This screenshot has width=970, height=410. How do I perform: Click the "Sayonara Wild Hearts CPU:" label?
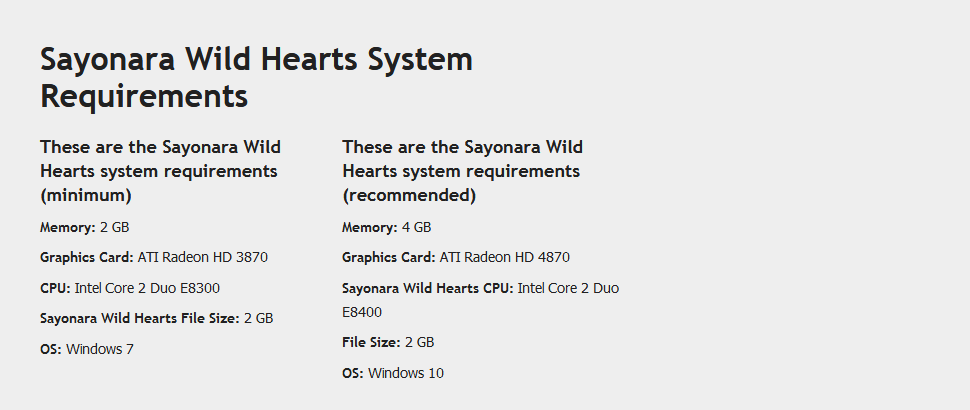(428, 288)
